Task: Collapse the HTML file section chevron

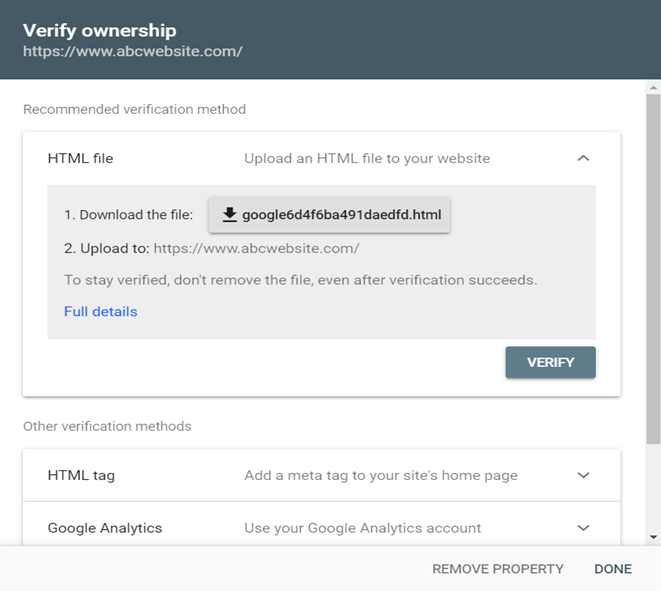Action: pos(584,158)
